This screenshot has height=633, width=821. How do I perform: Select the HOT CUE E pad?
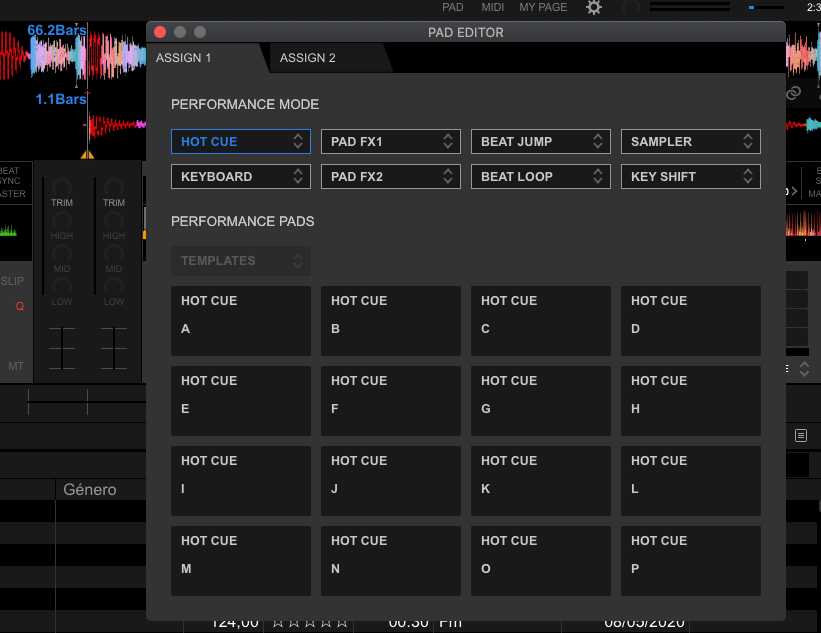pyautogui.click(x=241, y=401)
